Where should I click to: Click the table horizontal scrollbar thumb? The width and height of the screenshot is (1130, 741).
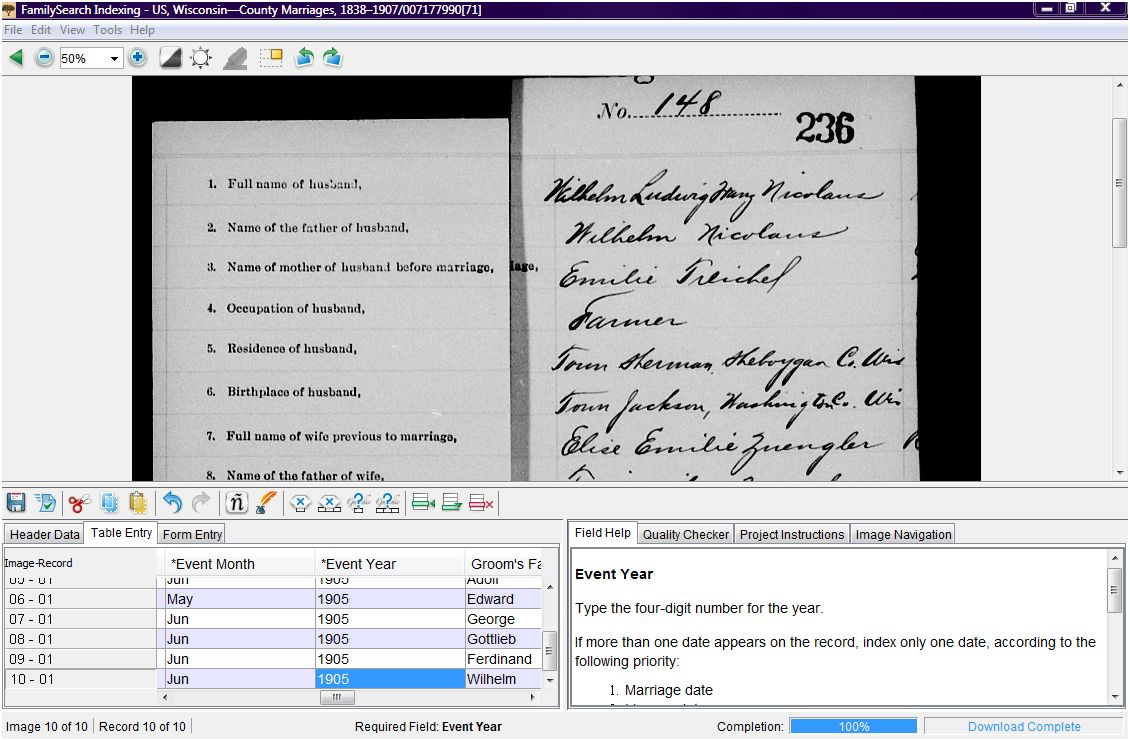(337, 697)
